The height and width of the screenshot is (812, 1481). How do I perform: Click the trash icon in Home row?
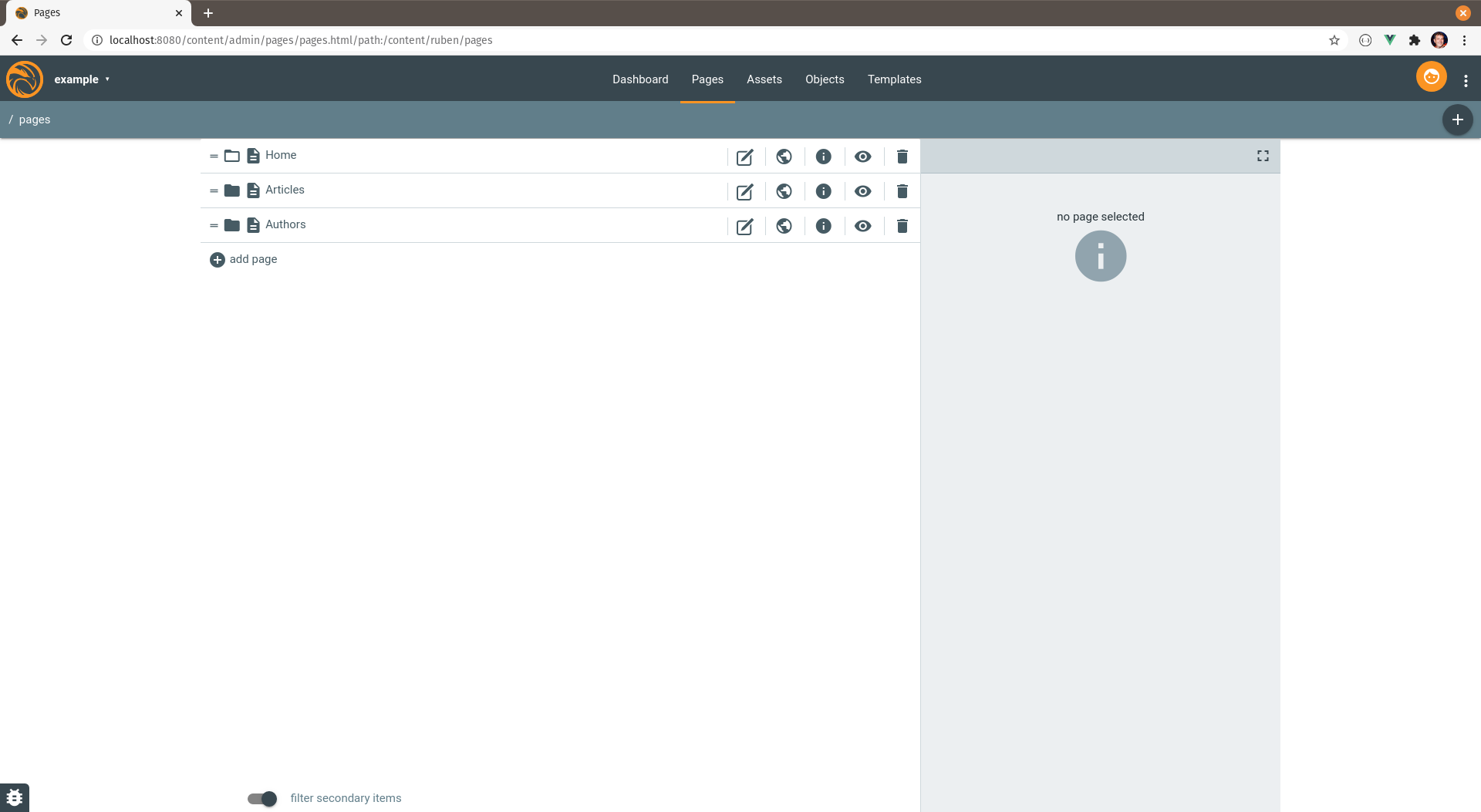point(902,157)
